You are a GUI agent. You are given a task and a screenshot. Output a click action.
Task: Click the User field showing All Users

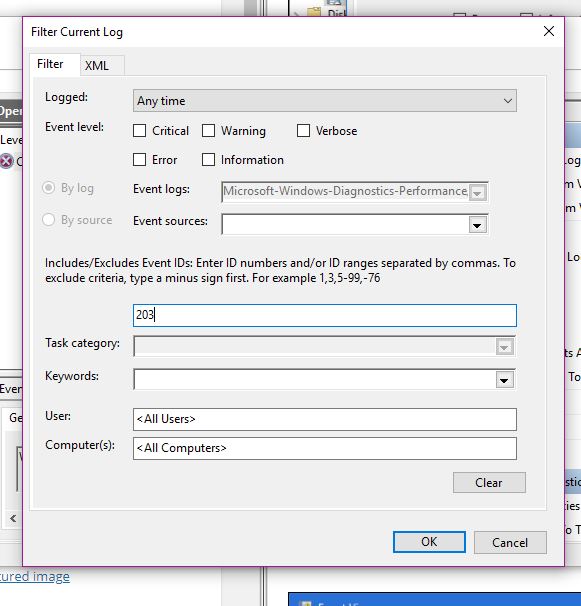[325, 419]
